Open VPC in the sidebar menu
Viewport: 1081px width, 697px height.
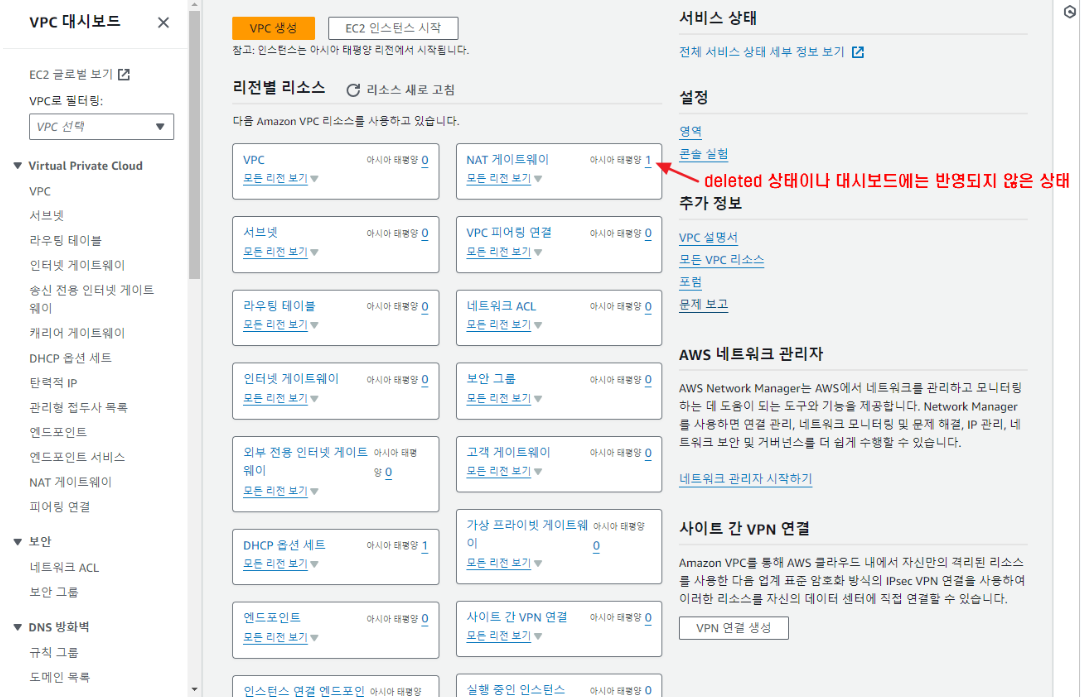click(x=40, y=192)
